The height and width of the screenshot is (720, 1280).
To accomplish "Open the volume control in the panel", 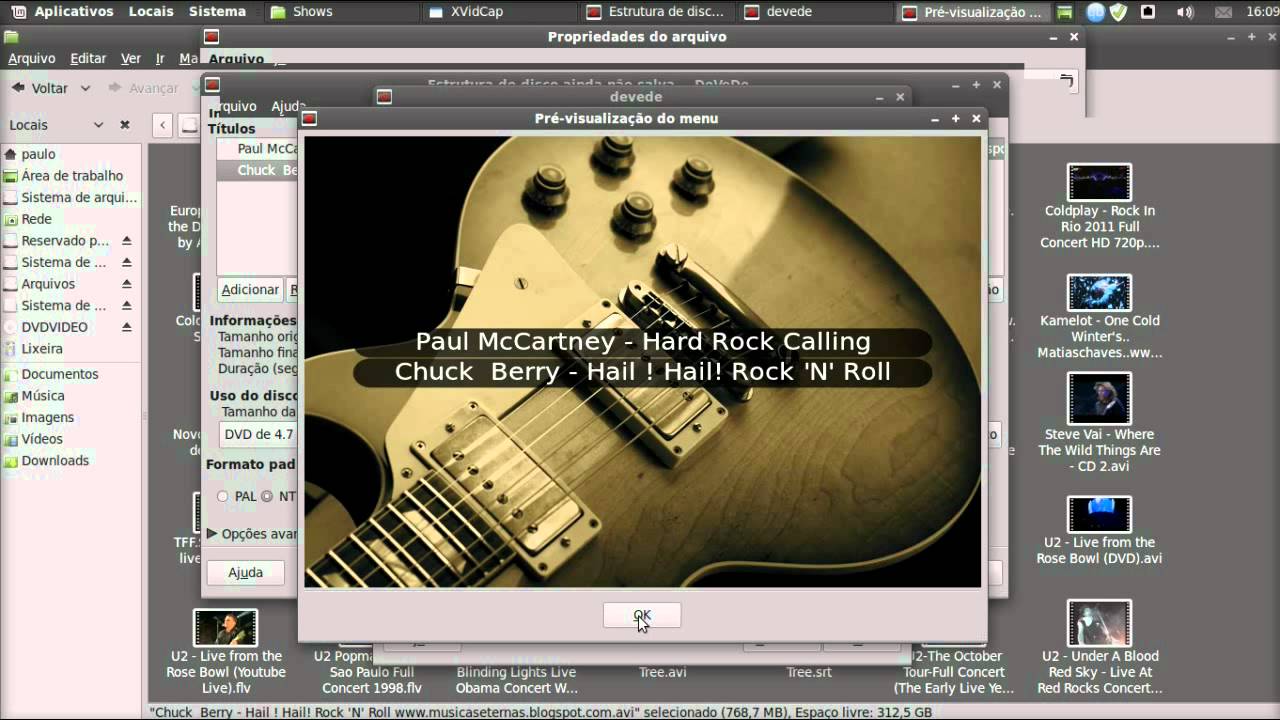I will tap(1184, 12).
